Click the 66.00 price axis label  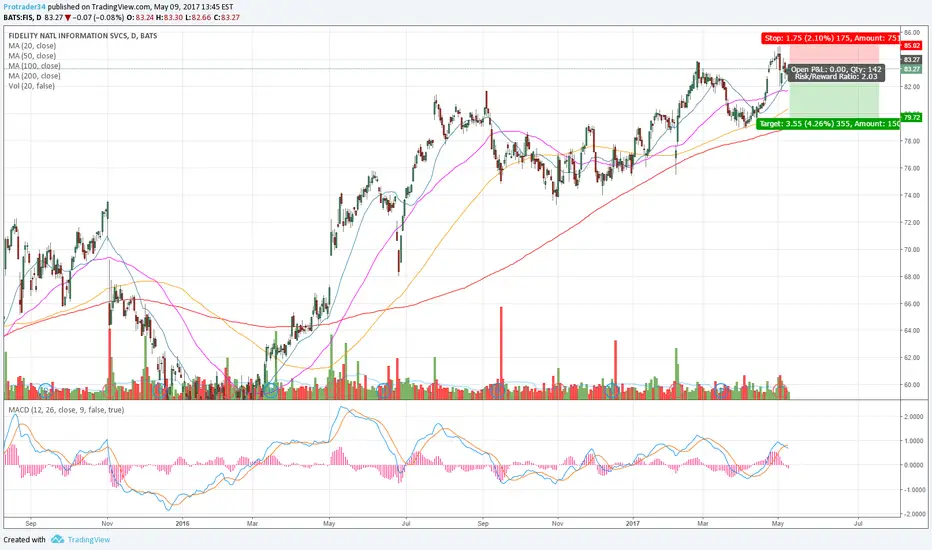(x=911, y=303)
